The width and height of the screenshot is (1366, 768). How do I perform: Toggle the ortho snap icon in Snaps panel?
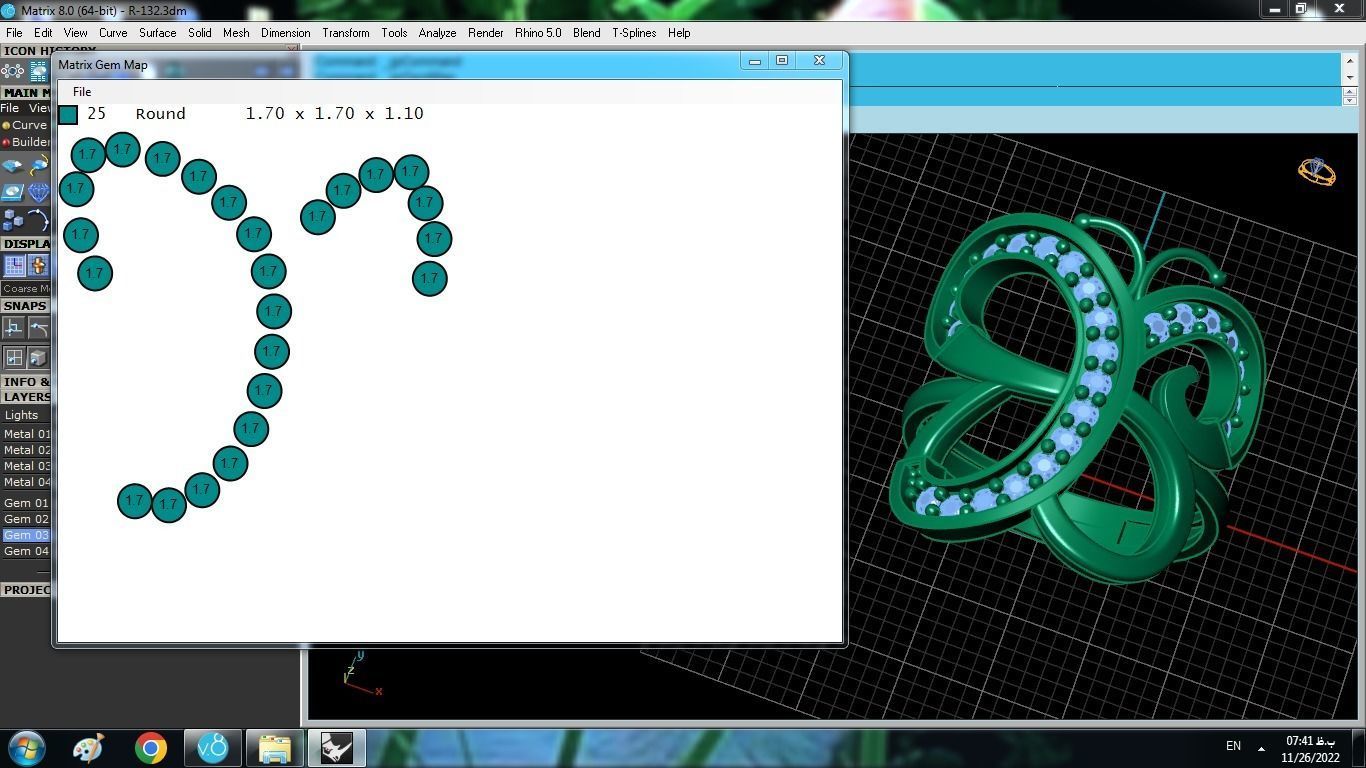14,328
